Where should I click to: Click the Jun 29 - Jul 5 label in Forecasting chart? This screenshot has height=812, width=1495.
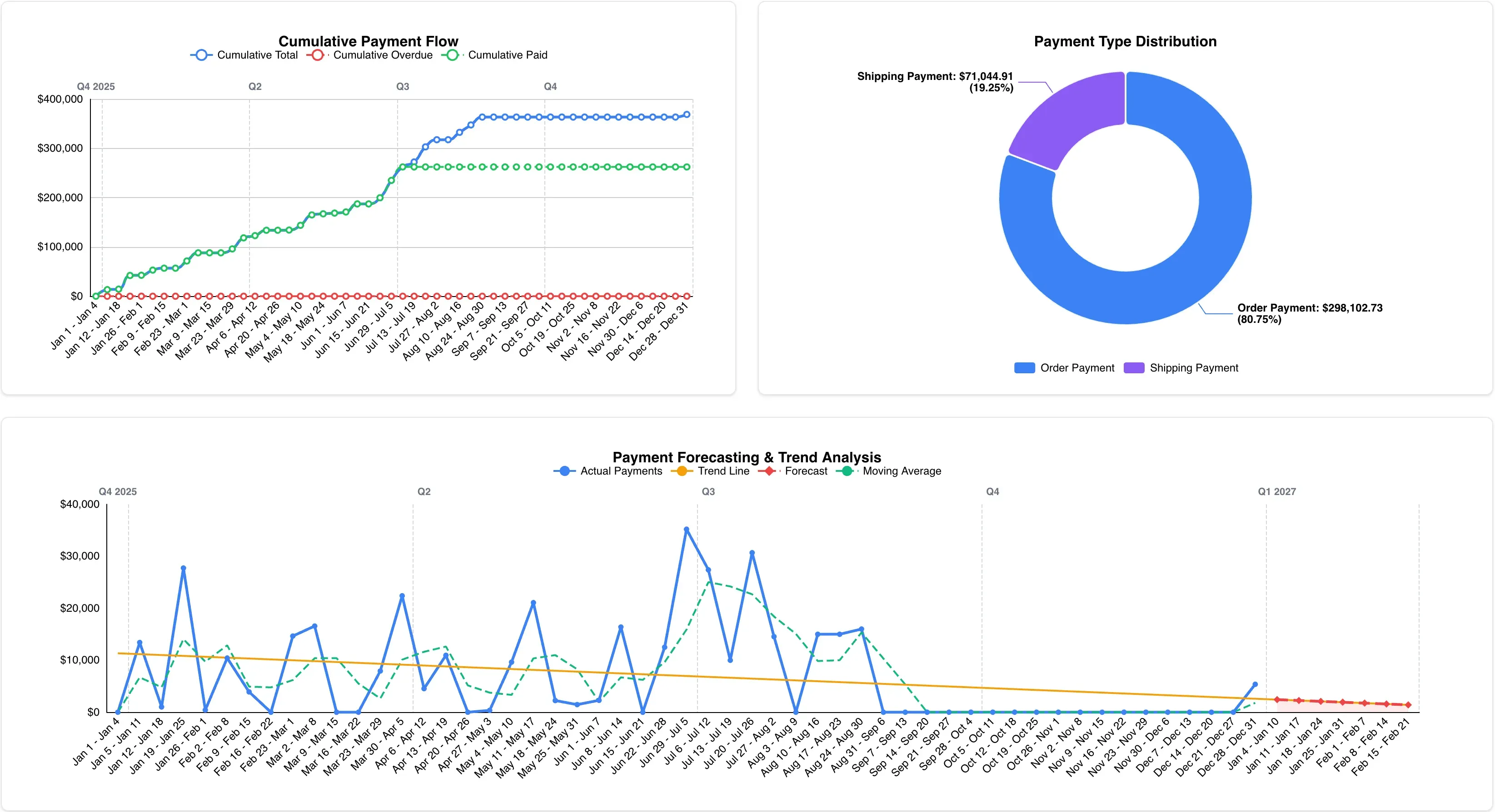[x=663, y=743]
